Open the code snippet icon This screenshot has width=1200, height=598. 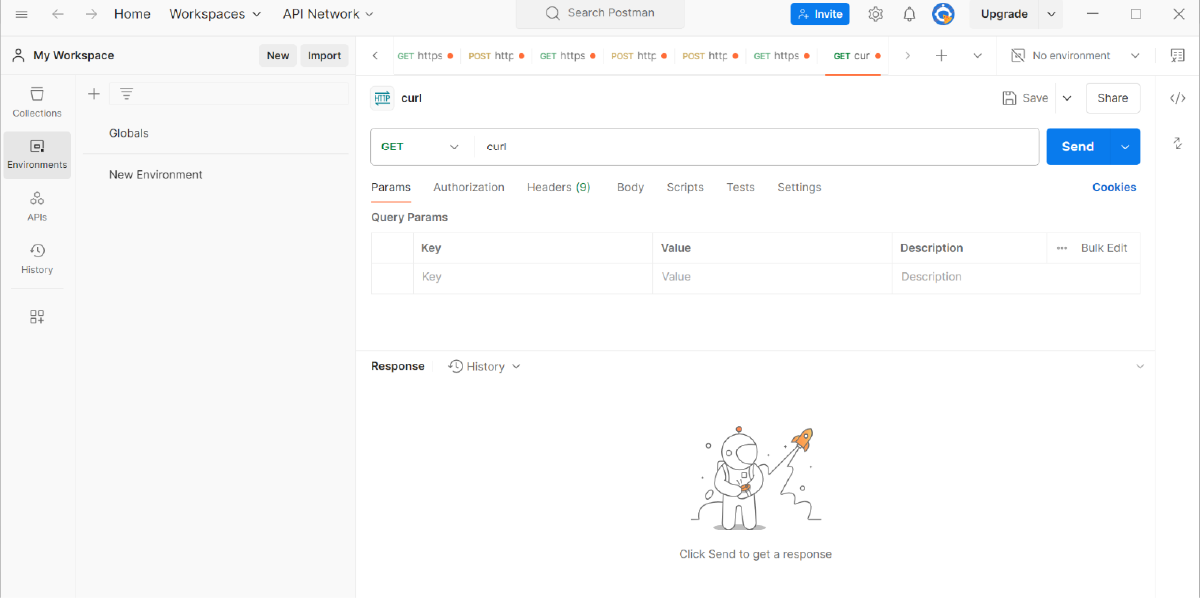coord(1178,98)
